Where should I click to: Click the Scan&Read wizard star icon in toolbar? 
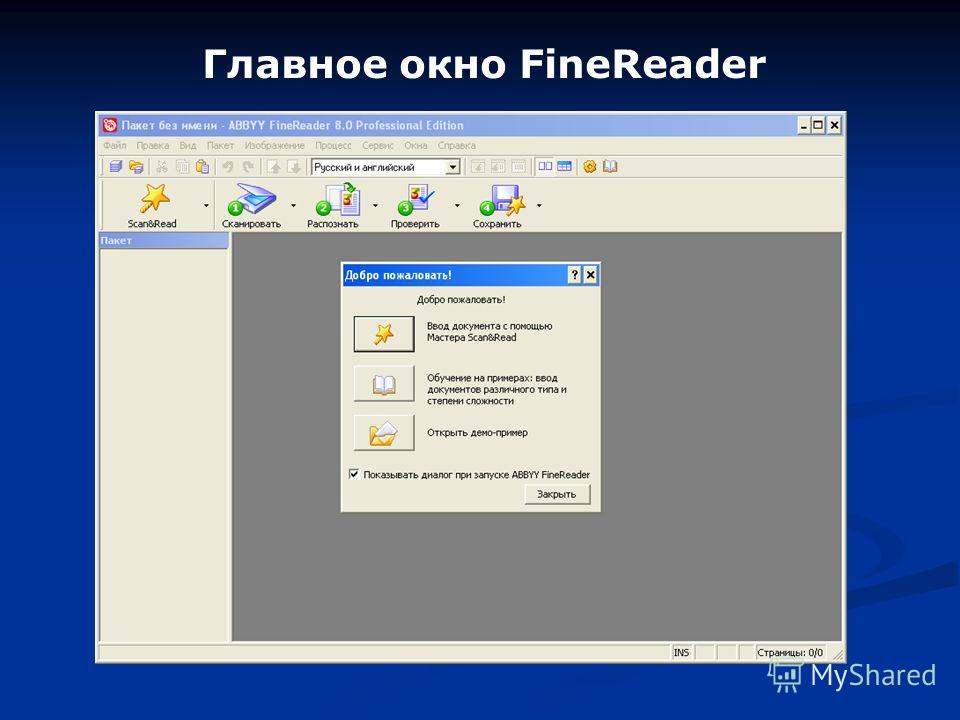click(154, 198)
